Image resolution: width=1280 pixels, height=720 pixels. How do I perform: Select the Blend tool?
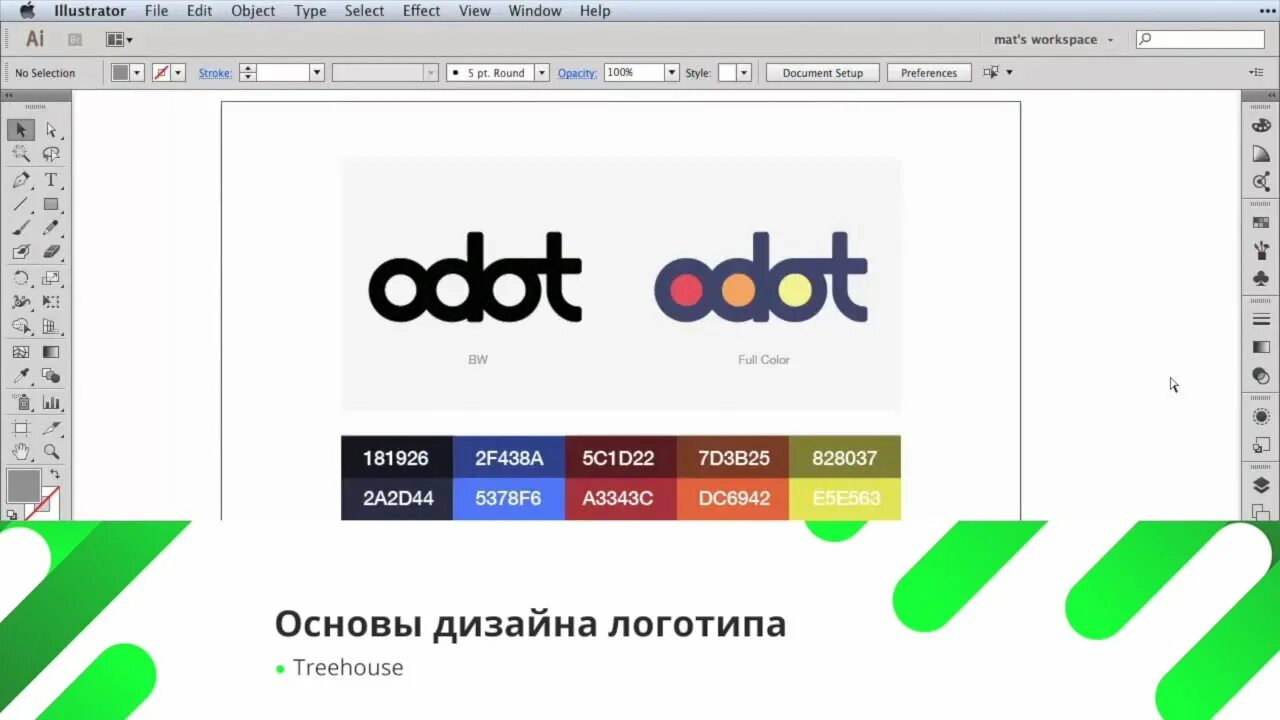(51, 376)
